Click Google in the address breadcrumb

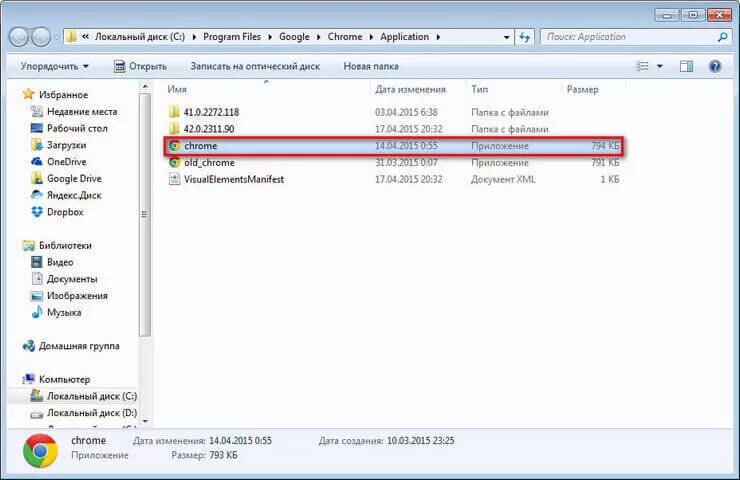294,37
